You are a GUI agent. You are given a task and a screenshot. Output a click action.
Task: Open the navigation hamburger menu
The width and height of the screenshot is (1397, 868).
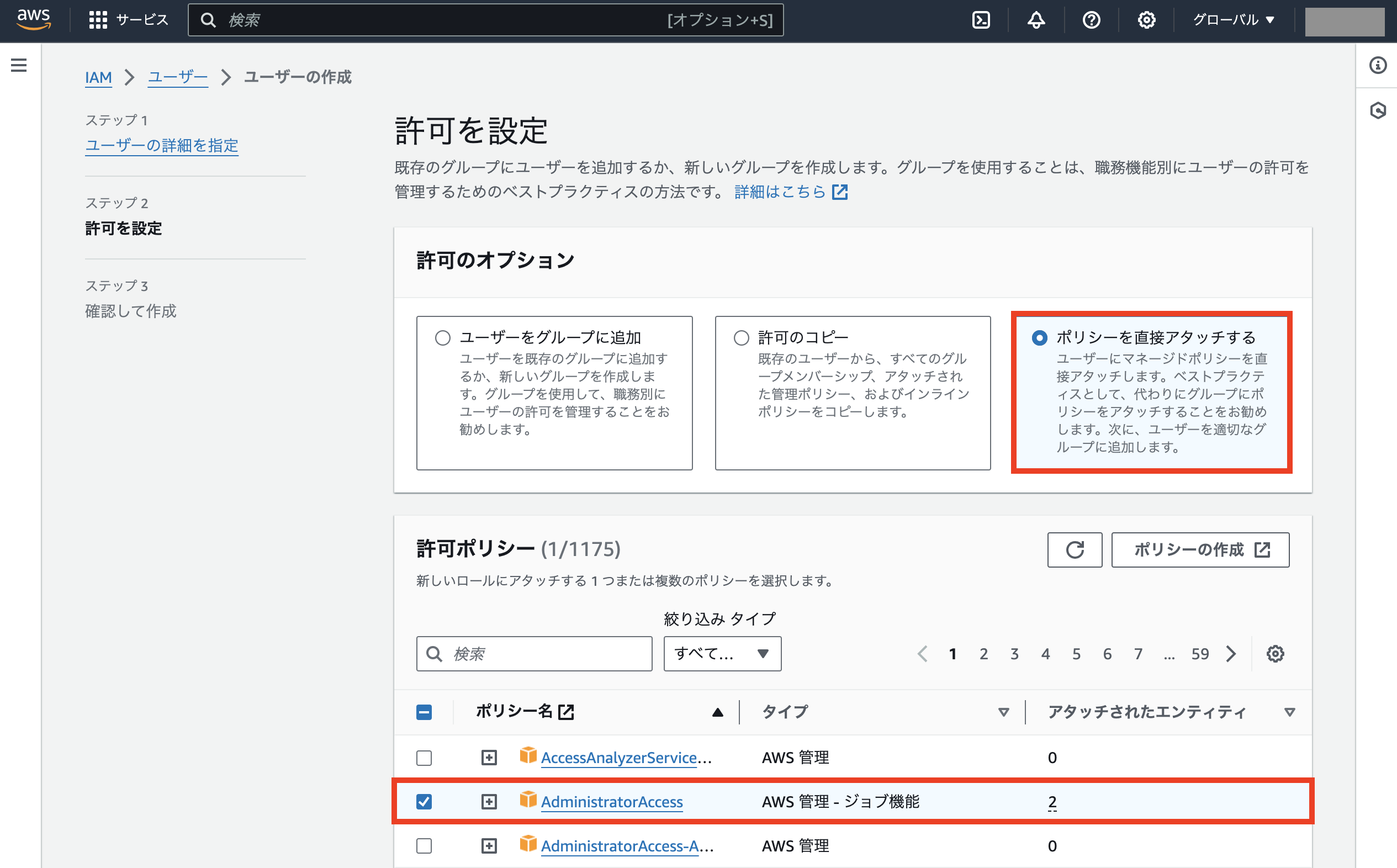point(19,65)
